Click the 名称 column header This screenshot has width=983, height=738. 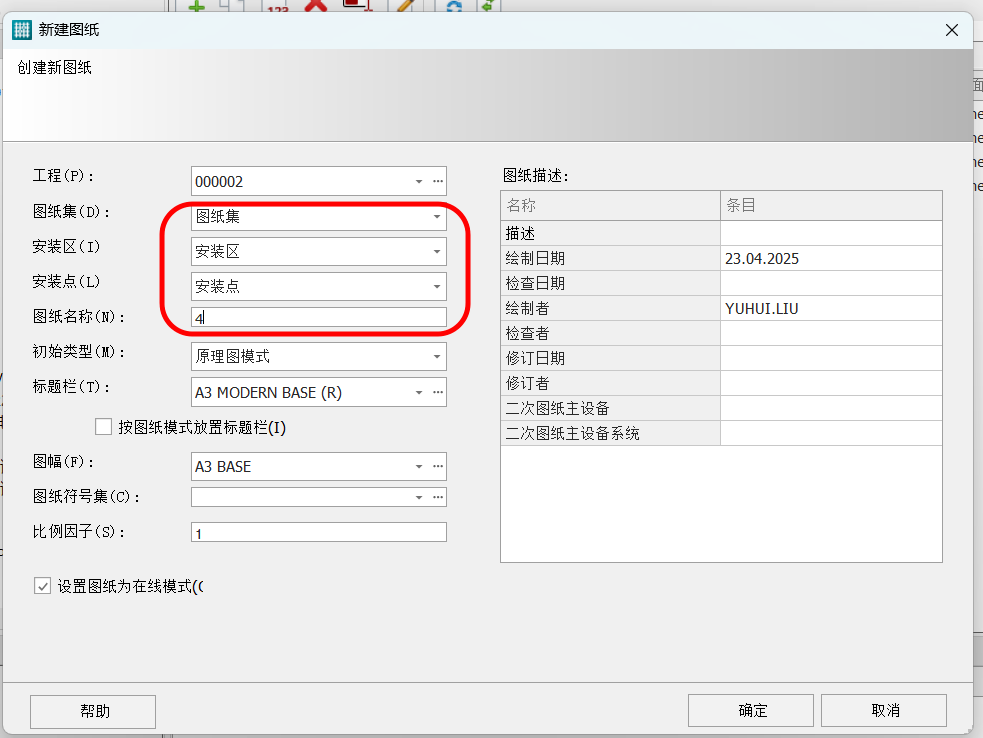click(x=611, y=205)
